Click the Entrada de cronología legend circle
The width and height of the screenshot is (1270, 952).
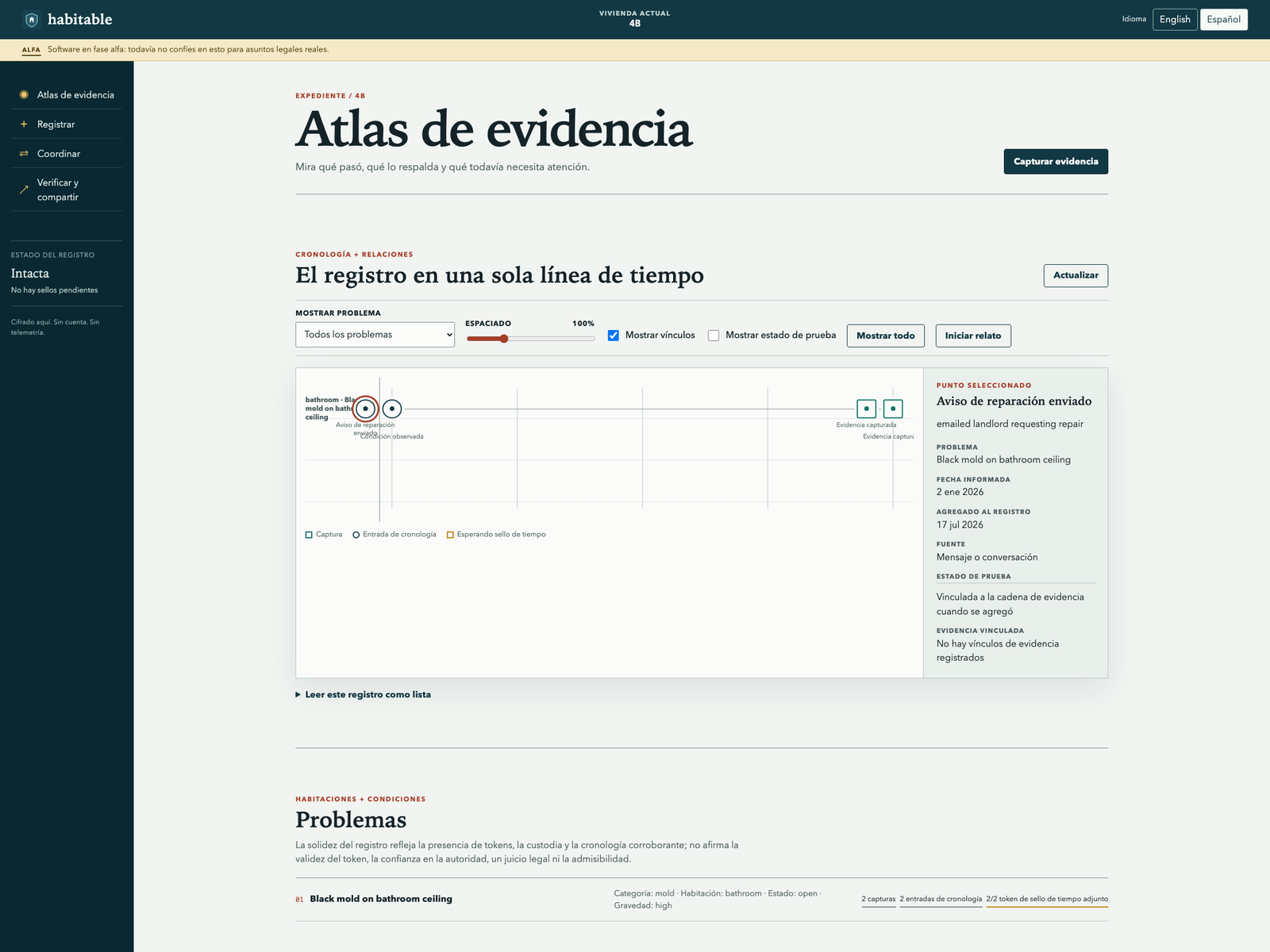click(356, 535)
